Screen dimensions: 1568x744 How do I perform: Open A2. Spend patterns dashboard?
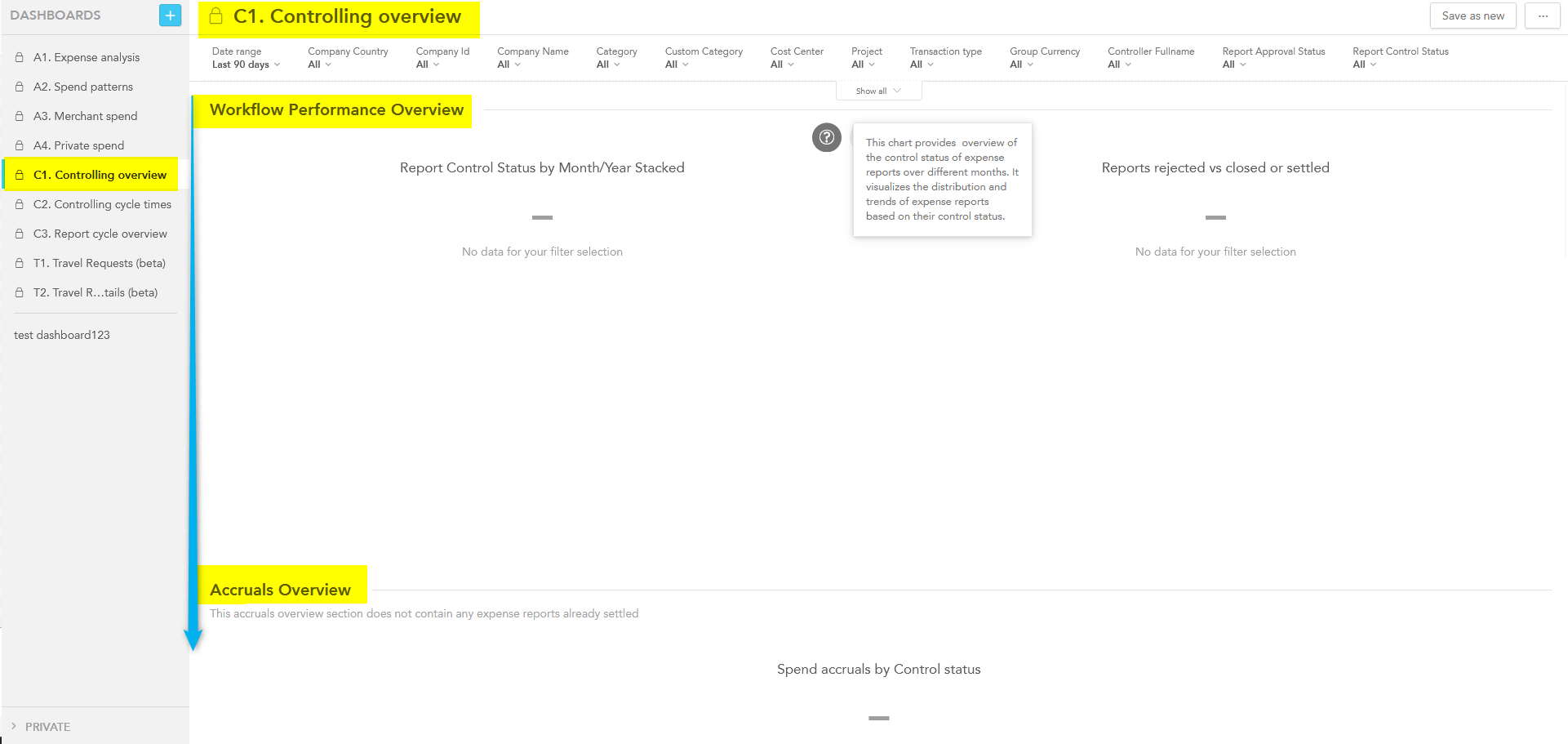pyautogui.click(x=82, y=87)
